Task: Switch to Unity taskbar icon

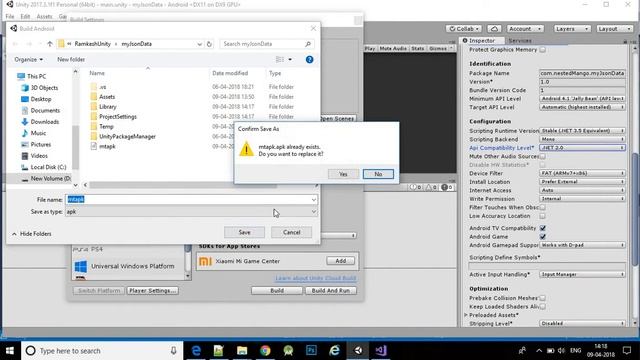Action: point(358,351)
